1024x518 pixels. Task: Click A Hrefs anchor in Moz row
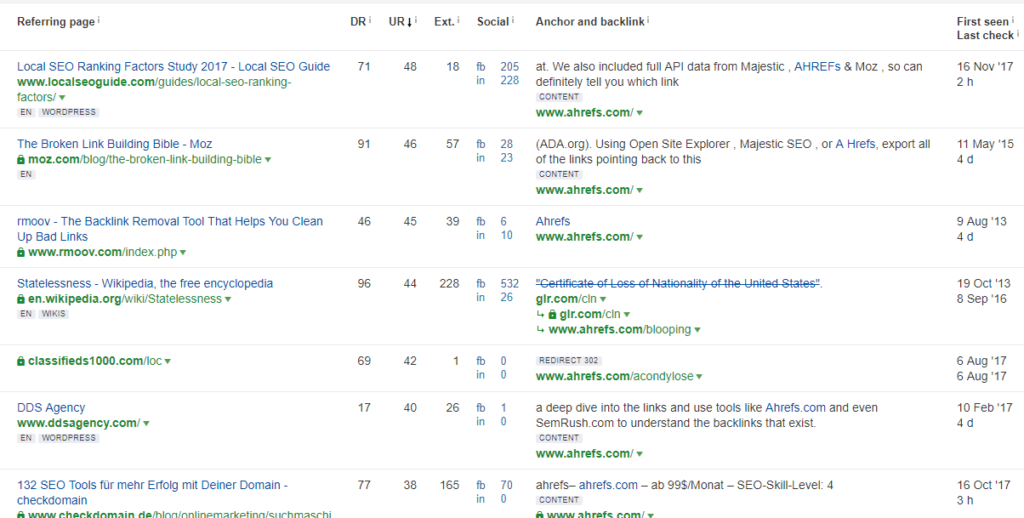856,144
